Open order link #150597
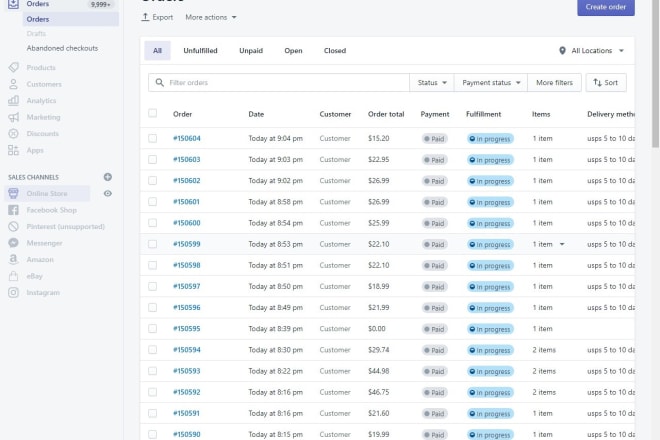The width and height of the screenshot is (660, 440). click(187, 286)
